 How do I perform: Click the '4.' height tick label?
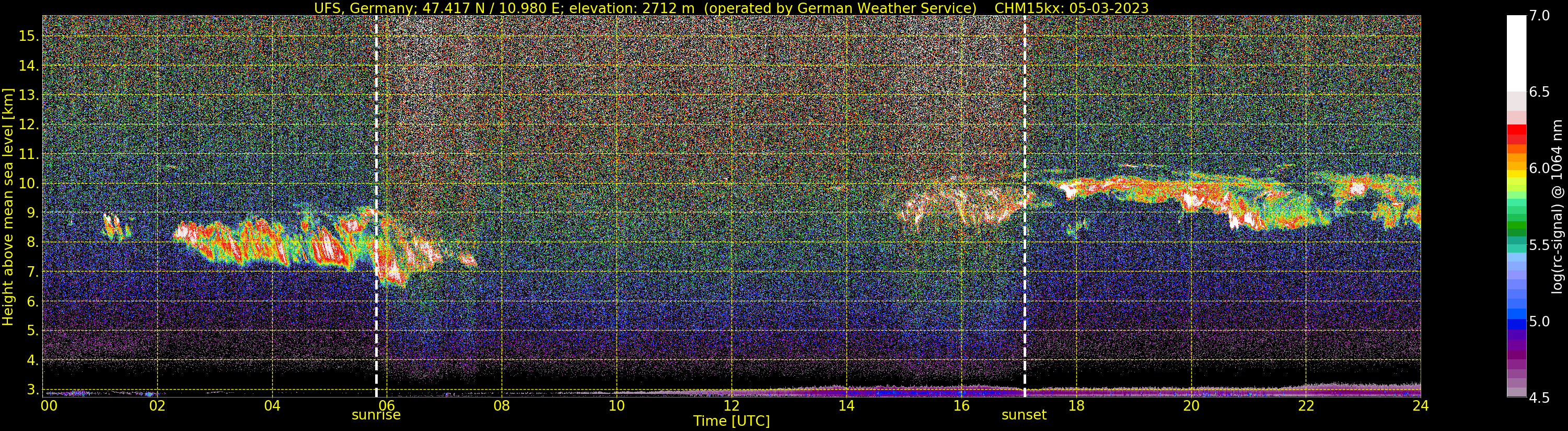pos(32,360)
